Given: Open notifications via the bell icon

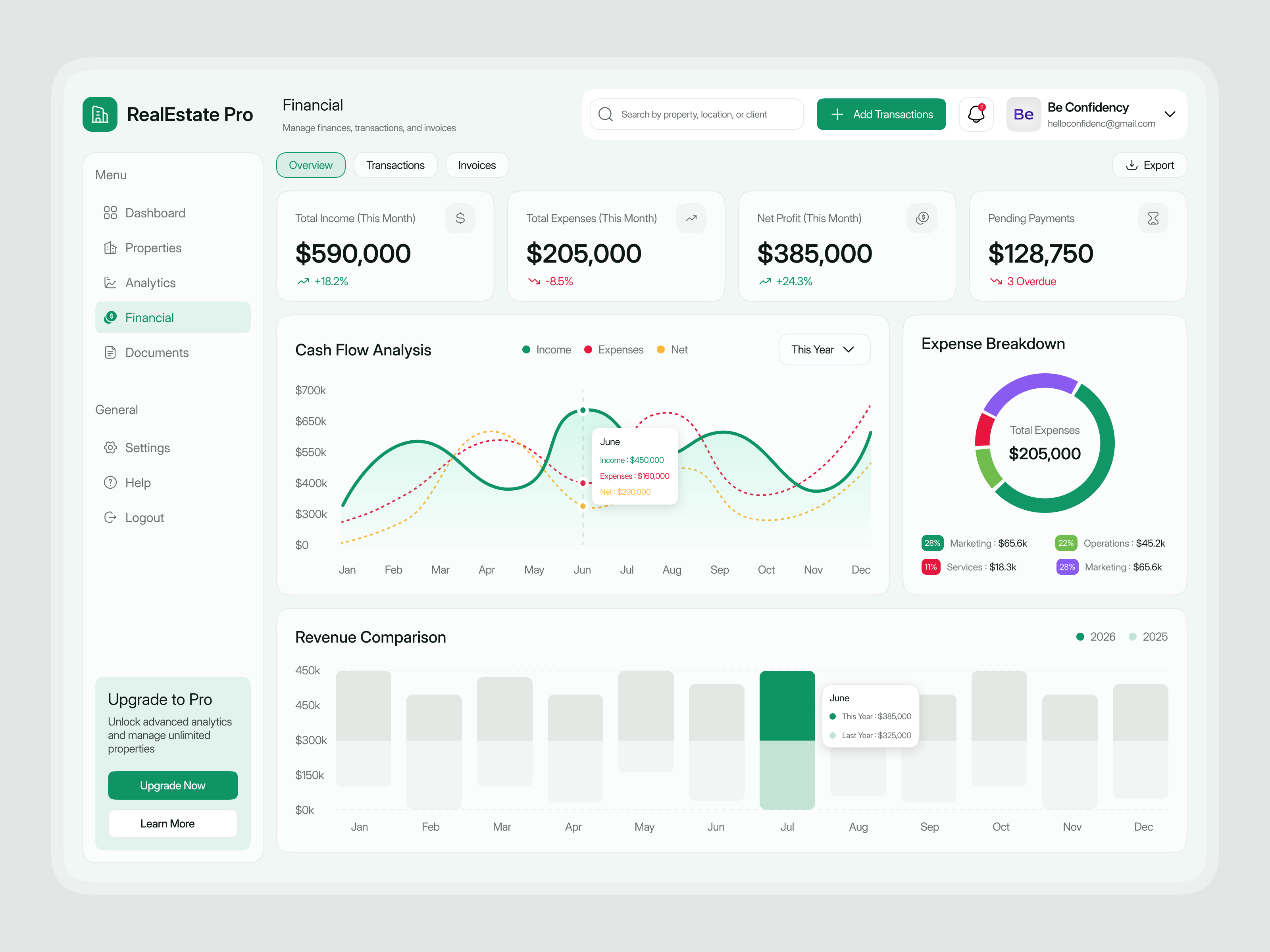Looking at the screenshot, I should coord(976,114).
